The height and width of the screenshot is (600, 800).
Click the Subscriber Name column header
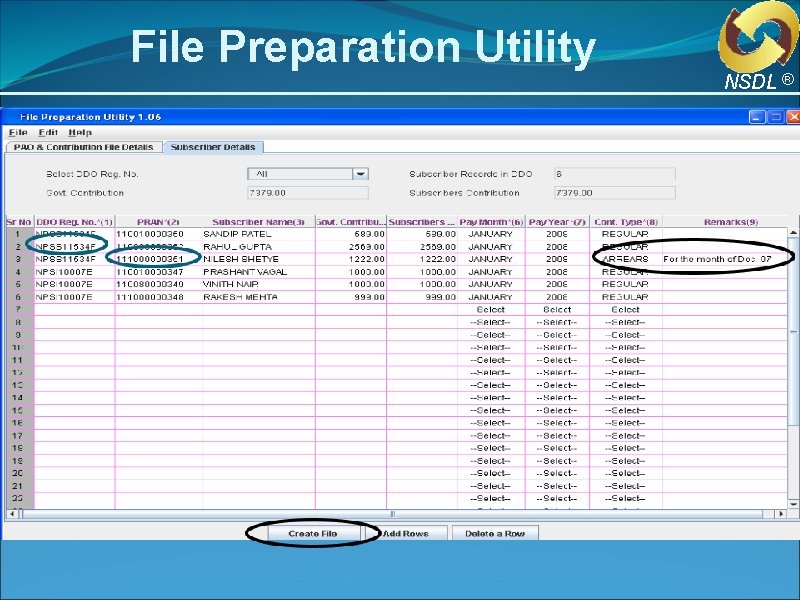click(x=258, y=222)
